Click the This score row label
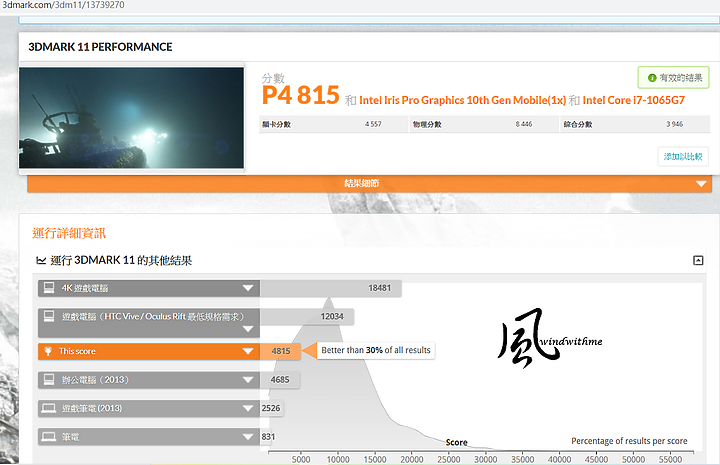This screenshot has width=720, height=465. (x=77, y=351)
